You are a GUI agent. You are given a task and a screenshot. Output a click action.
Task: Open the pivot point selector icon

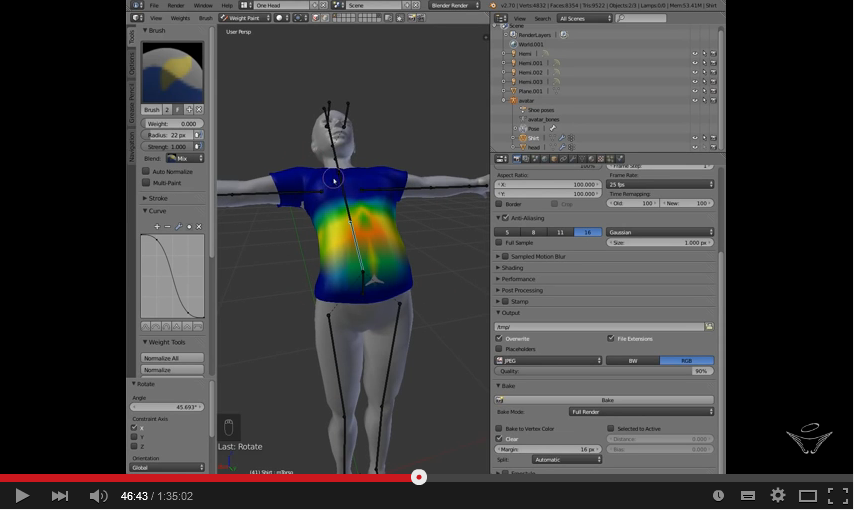300,18
